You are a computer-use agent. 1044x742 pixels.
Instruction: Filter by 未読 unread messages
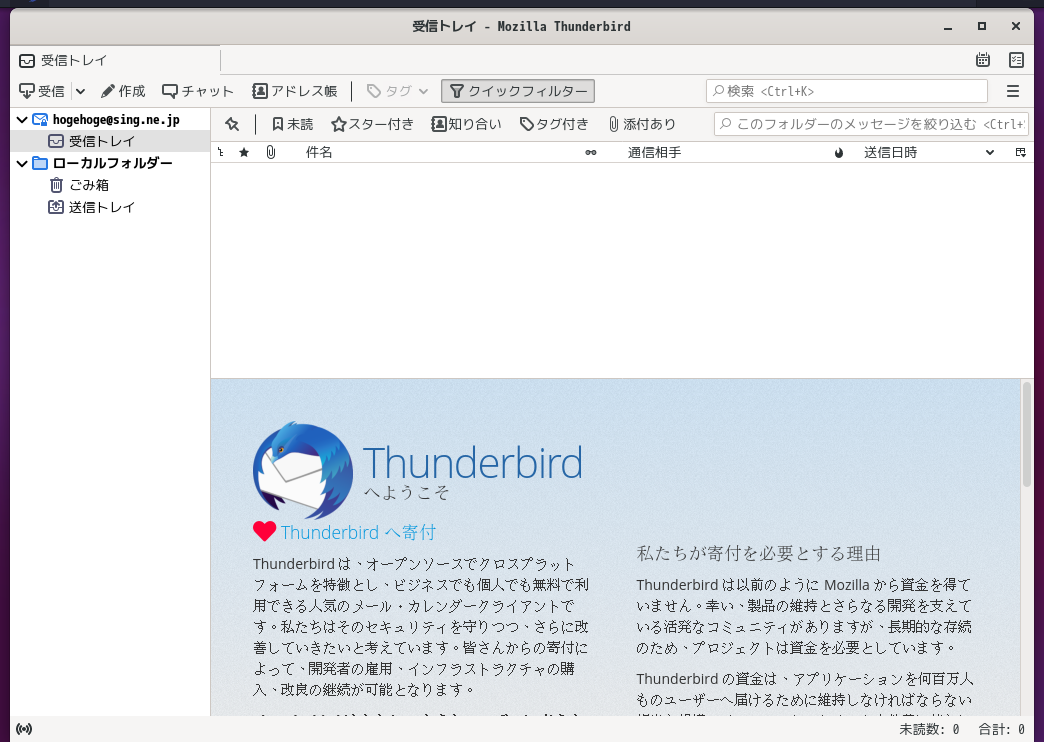click(292, 124)
